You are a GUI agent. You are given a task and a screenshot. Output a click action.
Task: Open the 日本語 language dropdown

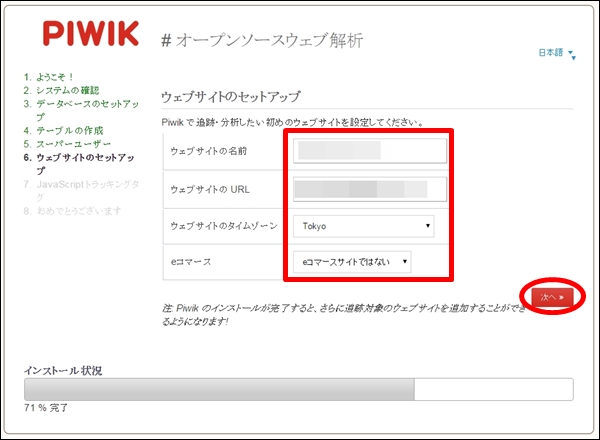[557, 53]
